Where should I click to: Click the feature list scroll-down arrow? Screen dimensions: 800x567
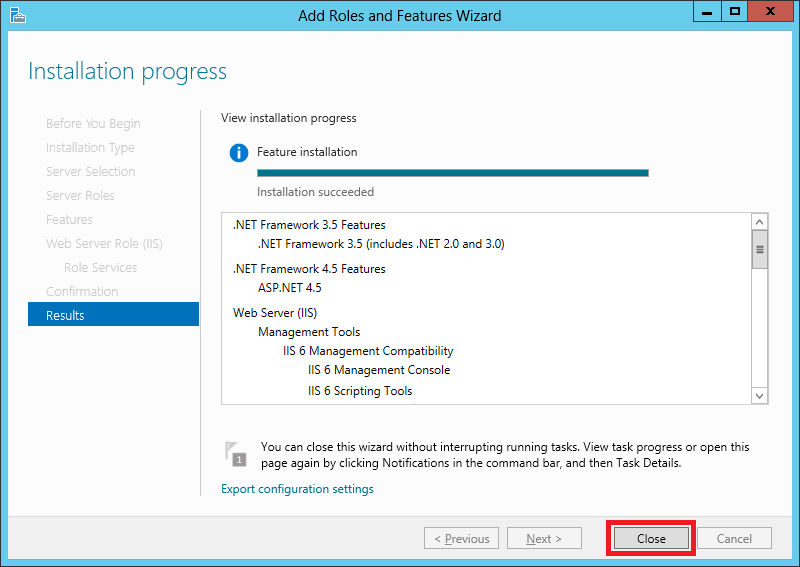pos(759,396)
